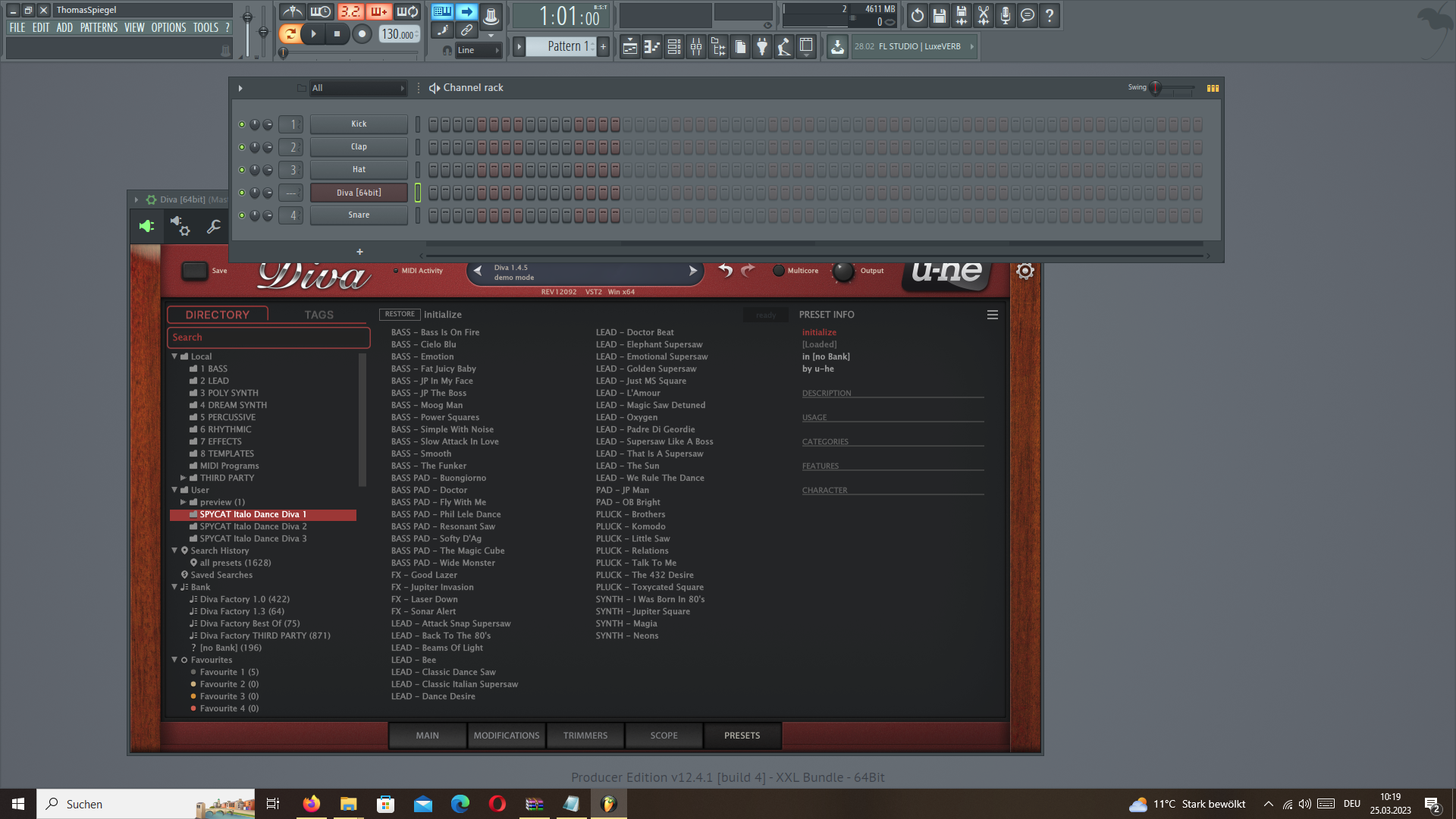The image size is (1456, 819).
Task: Collapse the Search History section
Action: [174, 551]
